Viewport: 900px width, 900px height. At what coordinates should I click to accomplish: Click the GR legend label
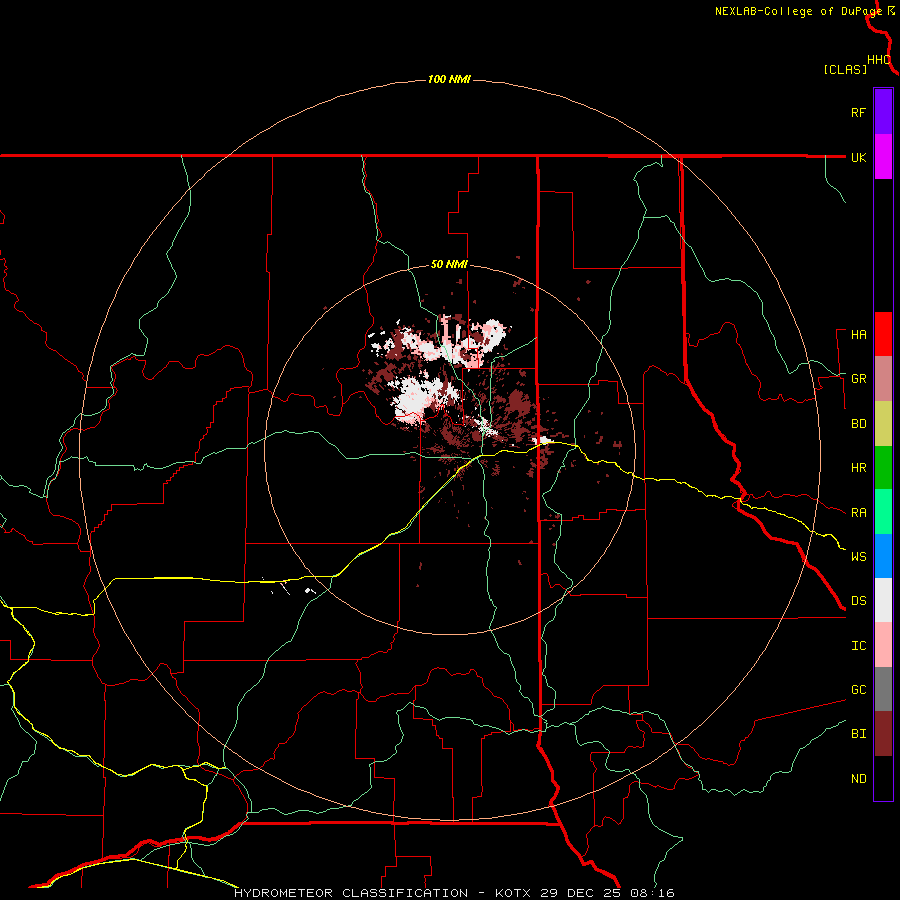tap(858, 379)
